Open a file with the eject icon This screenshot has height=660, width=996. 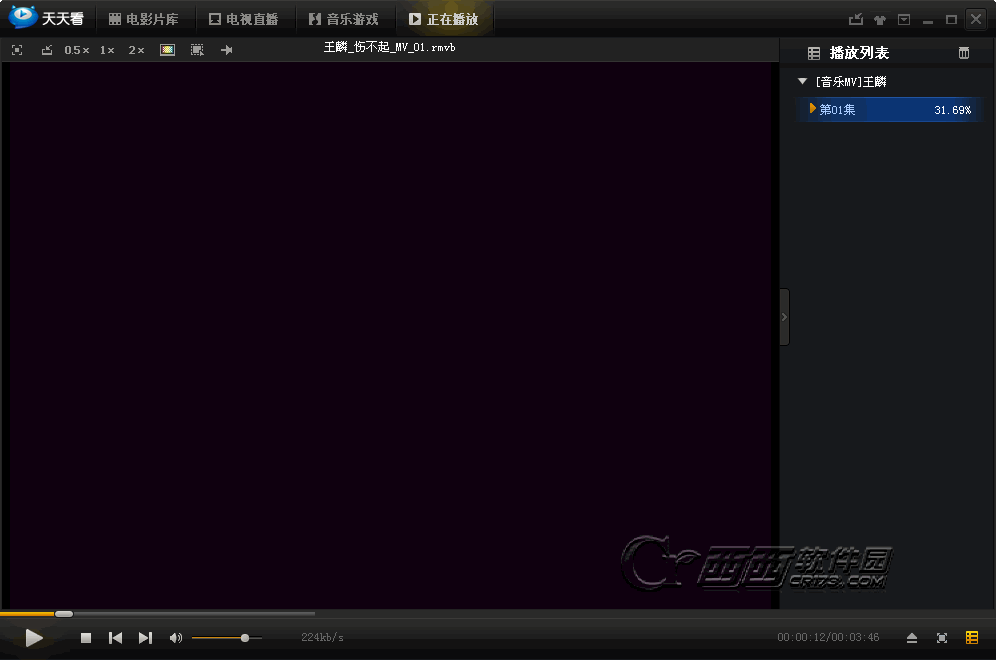pyautogui.click(x=912, y=638)
